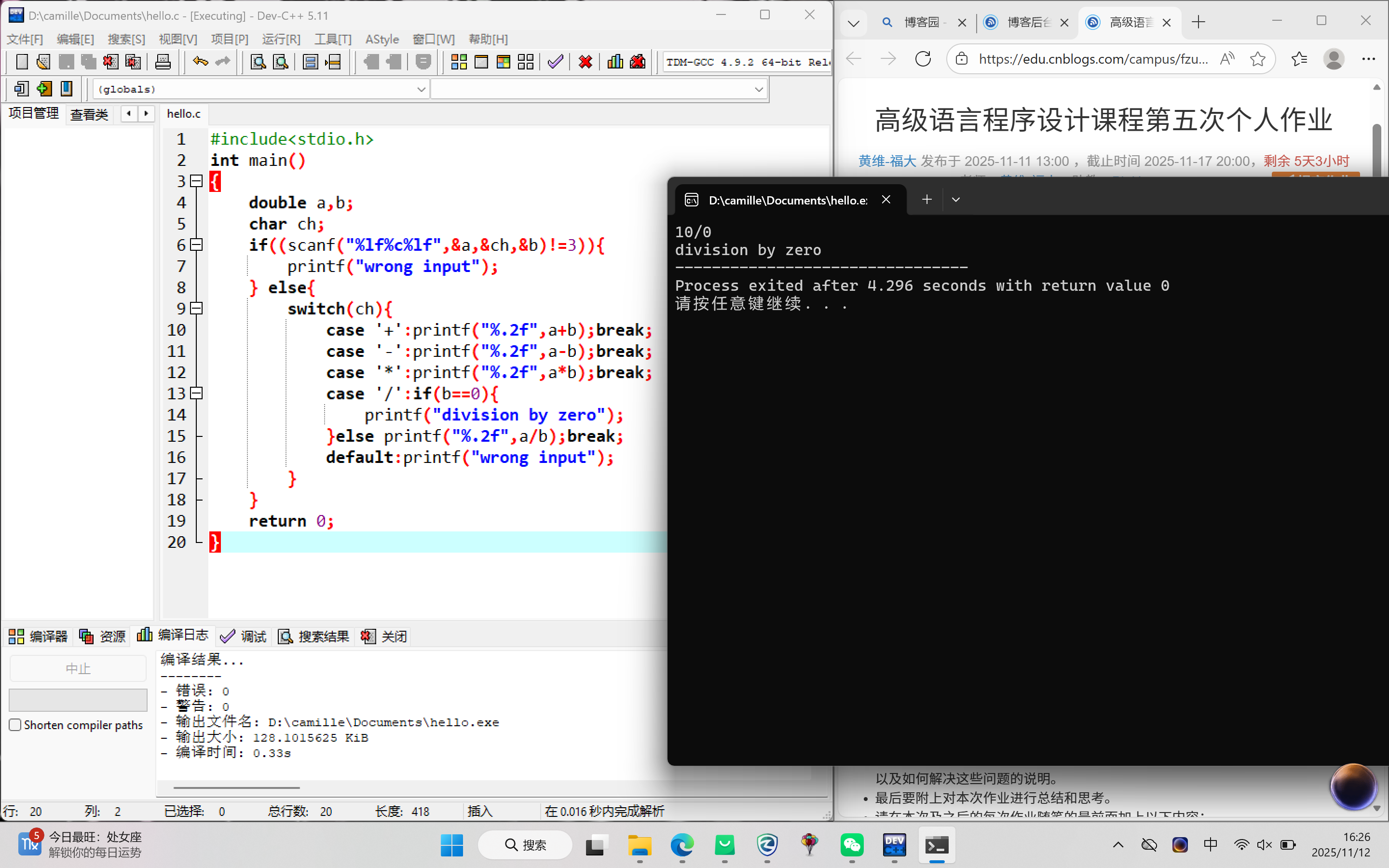Expand the browser tab list chevron
Viewport: 1389px width, 868px height.
coord(854,24)
